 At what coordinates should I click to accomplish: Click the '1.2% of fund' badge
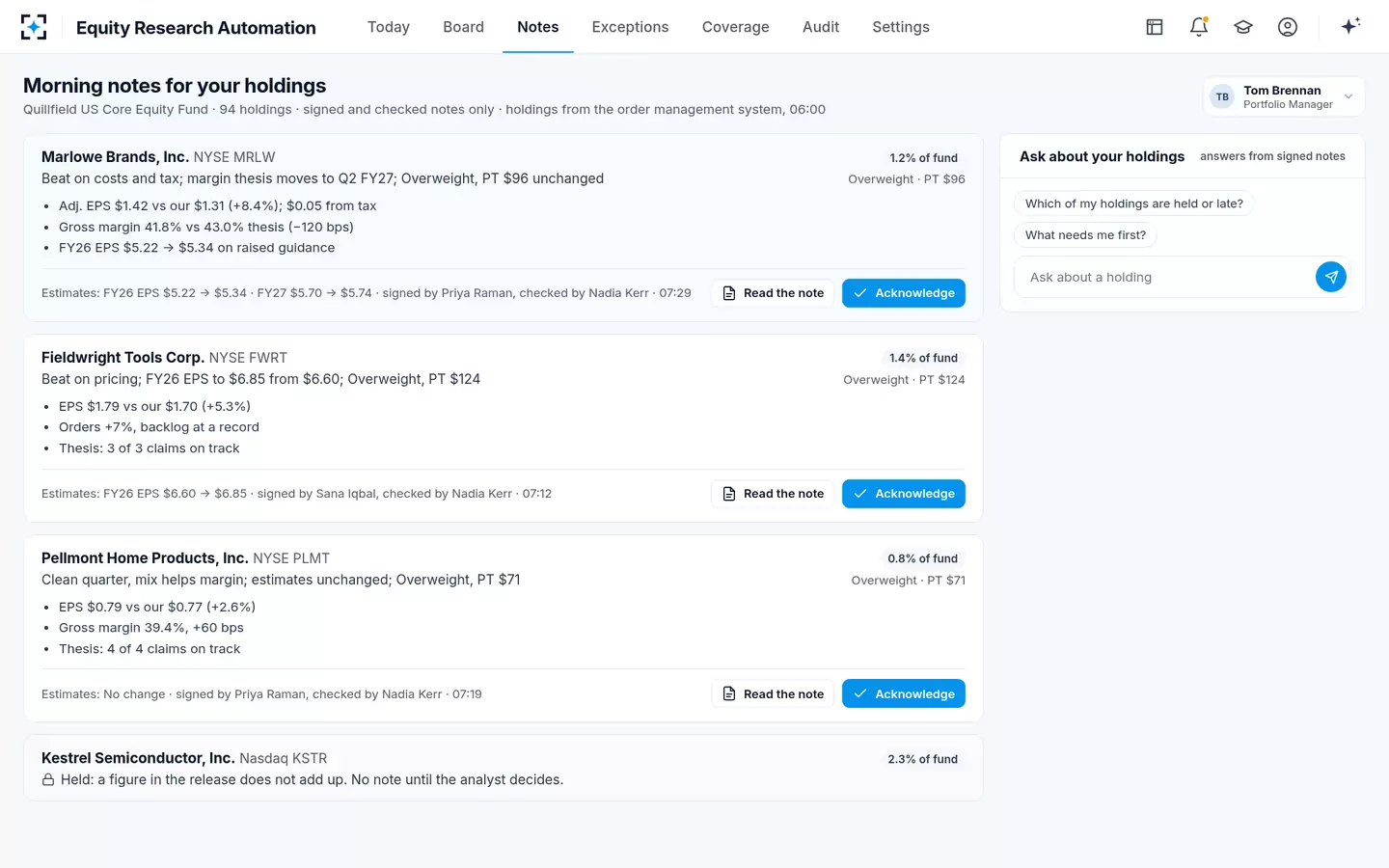pyautogui.click(x=923, y=158)
